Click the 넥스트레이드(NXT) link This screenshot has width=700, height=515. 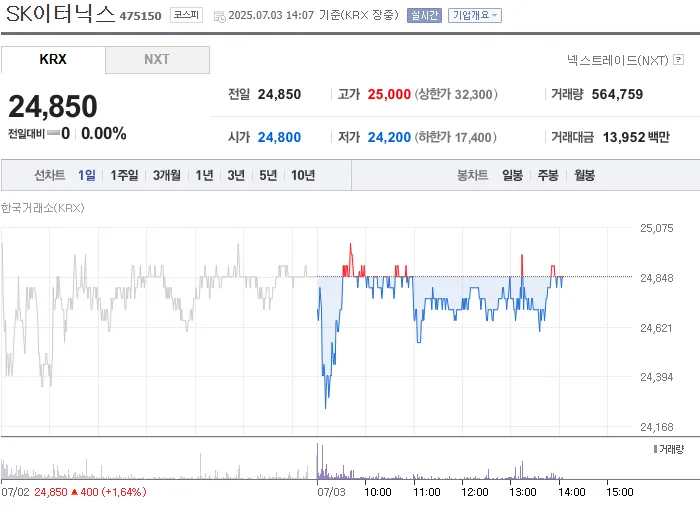(x=618, y=60)
